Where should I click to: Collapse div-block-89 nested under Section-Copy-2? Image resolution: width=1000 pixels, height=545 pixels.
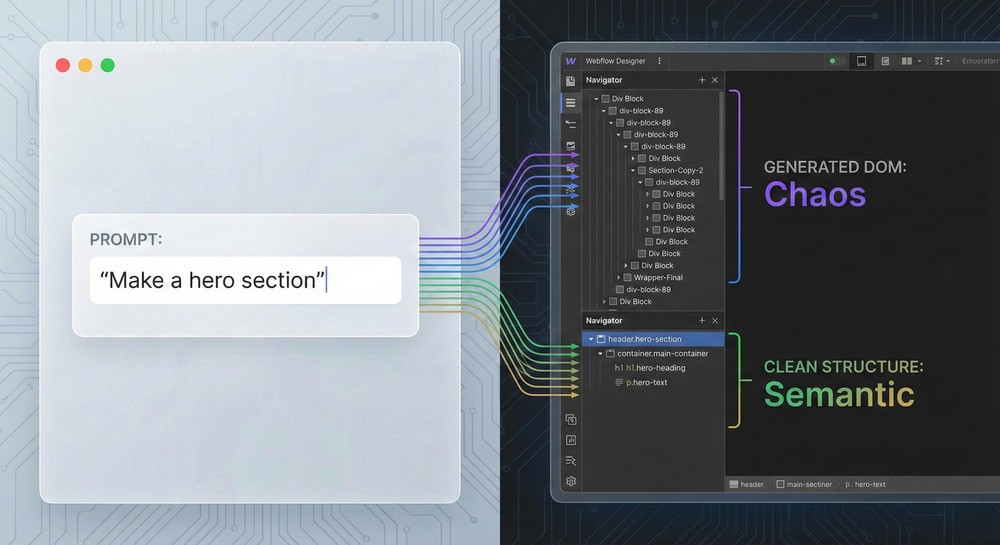coord(640,182)
